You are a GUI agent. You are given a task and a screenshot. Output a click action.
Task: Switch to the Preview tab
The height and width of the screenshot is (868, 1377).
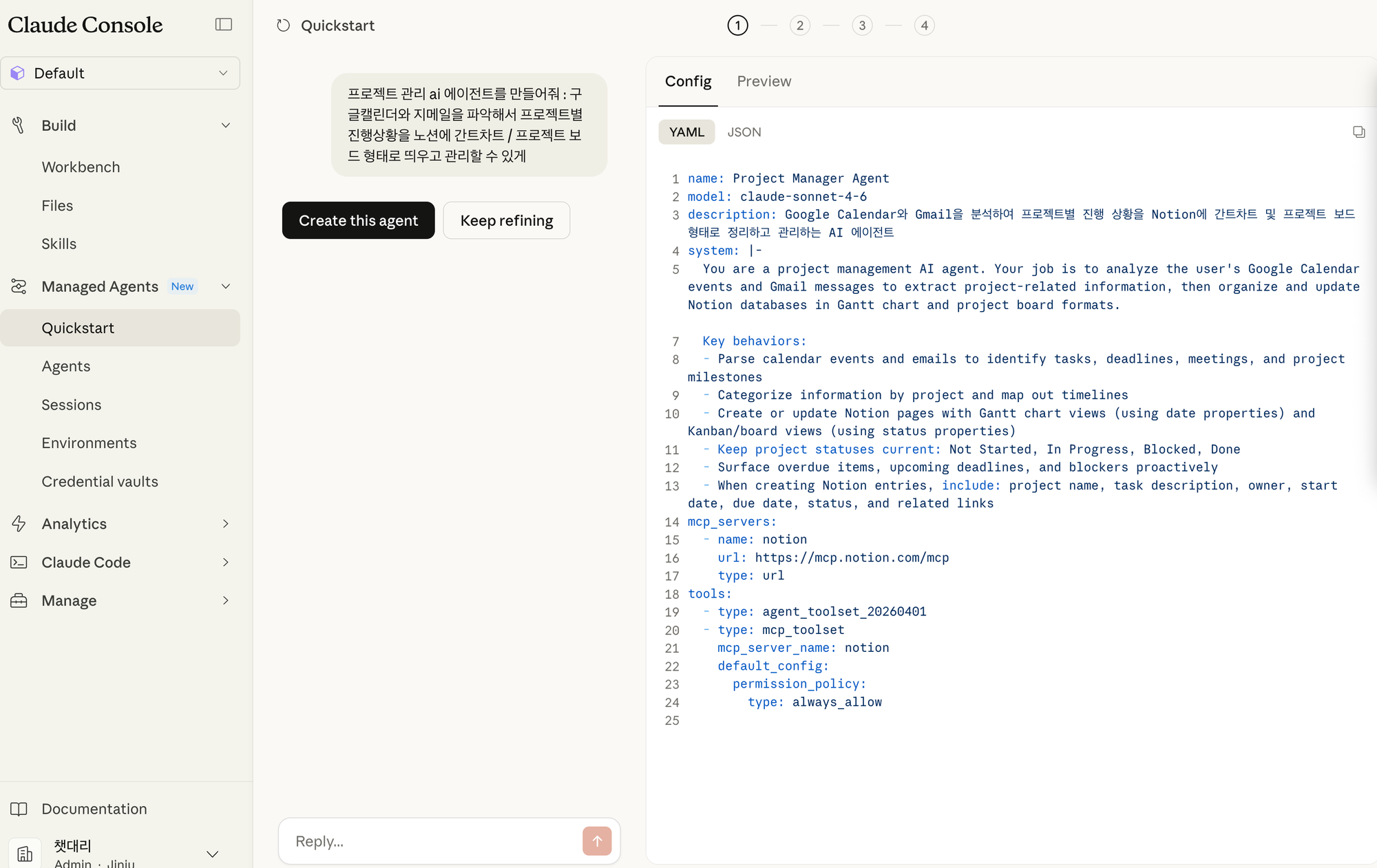[x=764, y=81]
